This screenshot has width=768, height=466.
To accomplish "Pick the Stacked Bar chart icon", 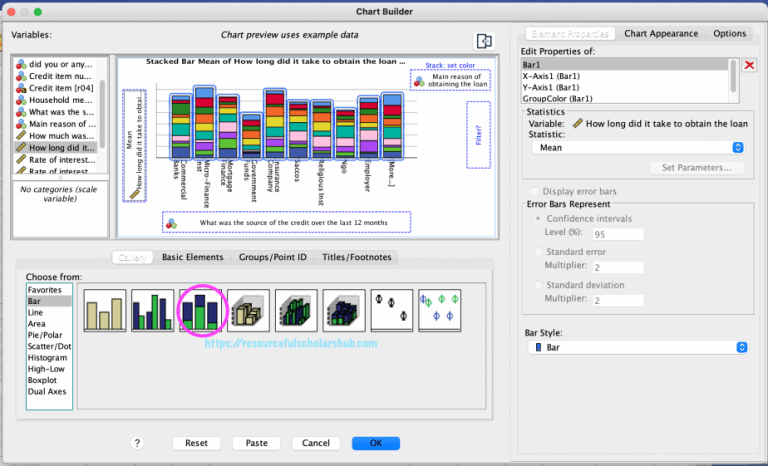I will tap(202, 310).
